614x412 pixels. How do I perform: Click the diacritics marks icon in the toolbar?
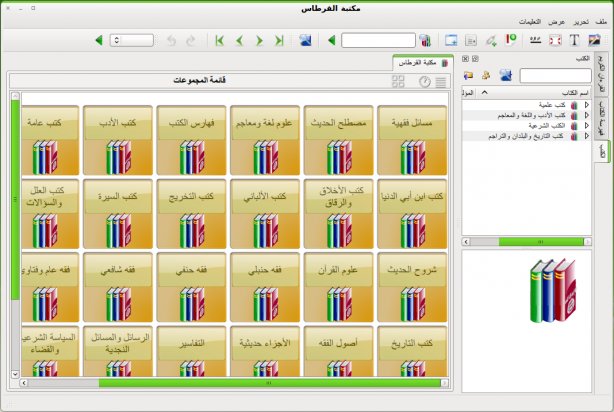coord(535,40)
